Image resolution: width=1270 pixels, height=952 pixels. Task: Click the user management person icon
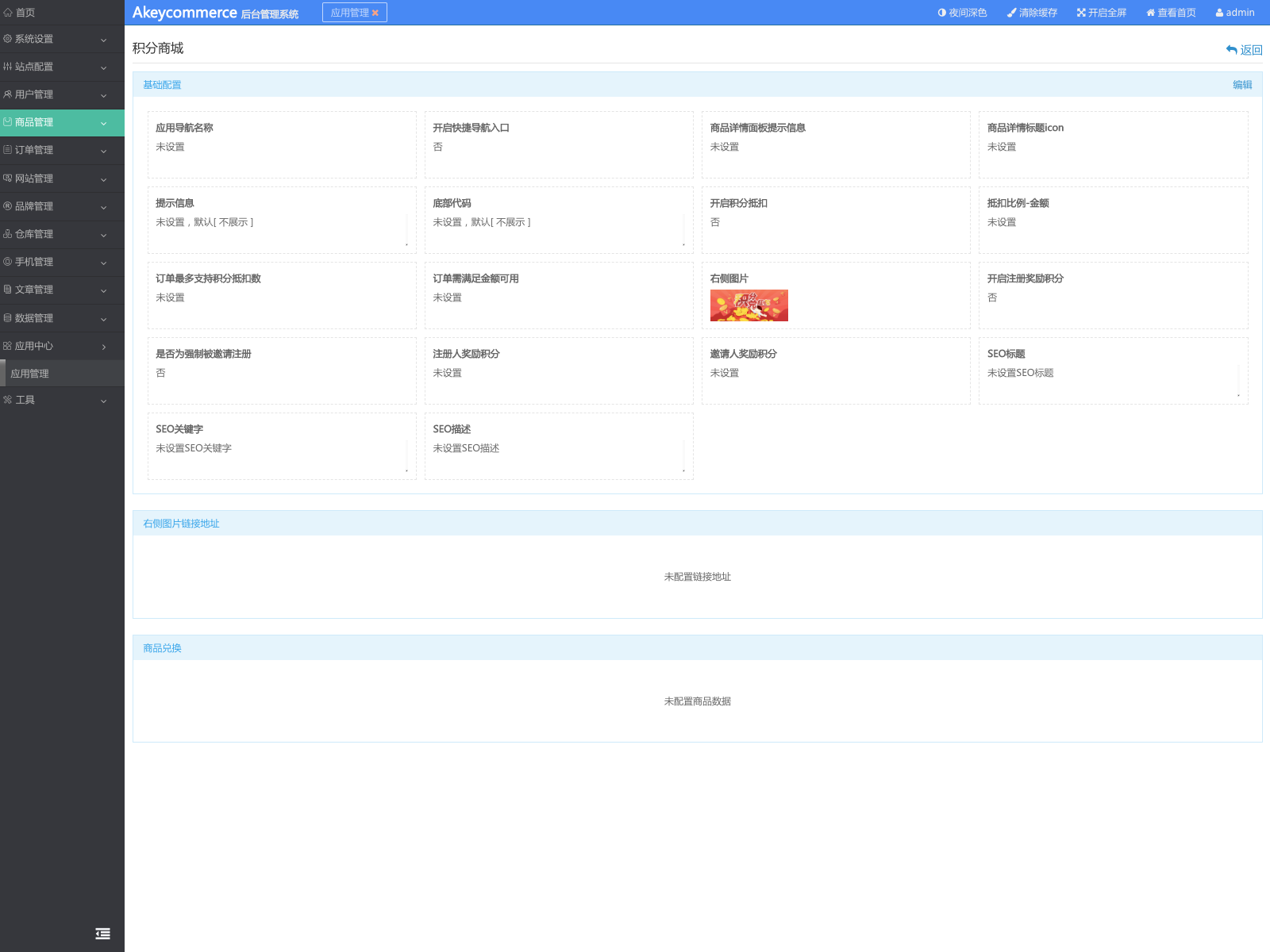(8, 94)
